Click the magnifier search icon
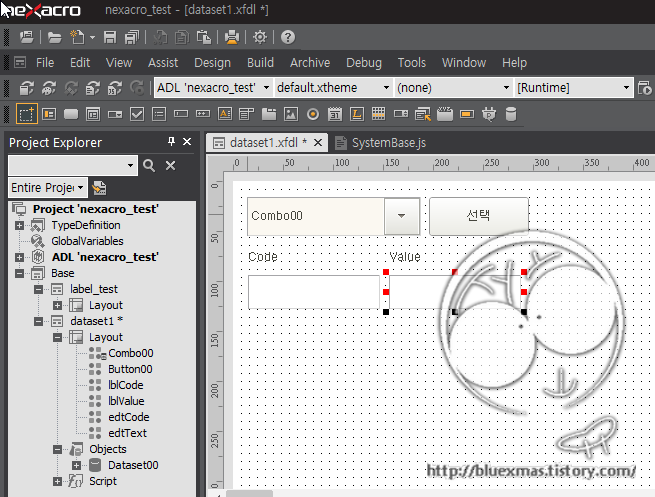655x497 pixels. tap(149, 165)
